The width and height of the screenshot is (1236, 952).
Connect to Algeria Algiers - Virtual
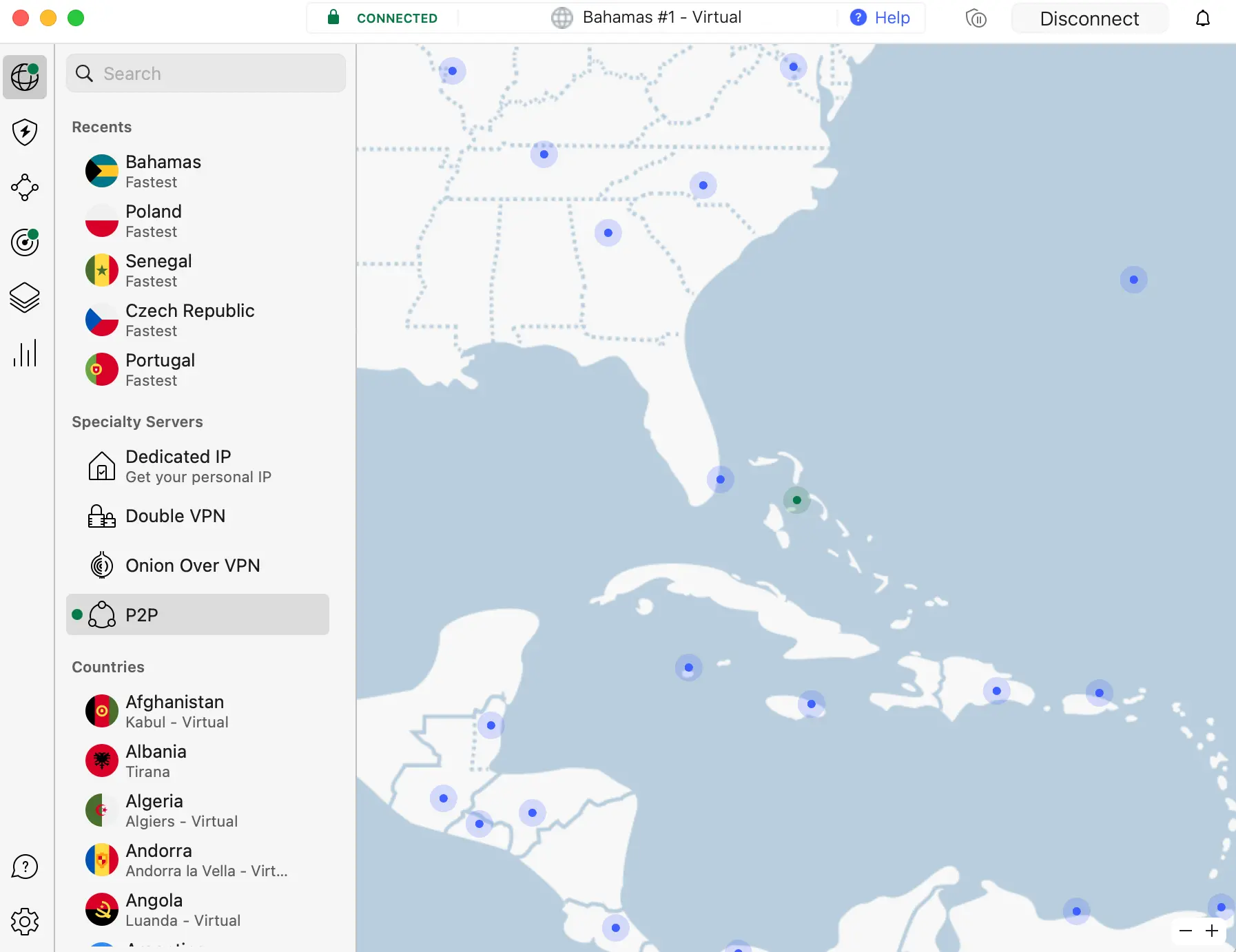(x=198, y=810)
